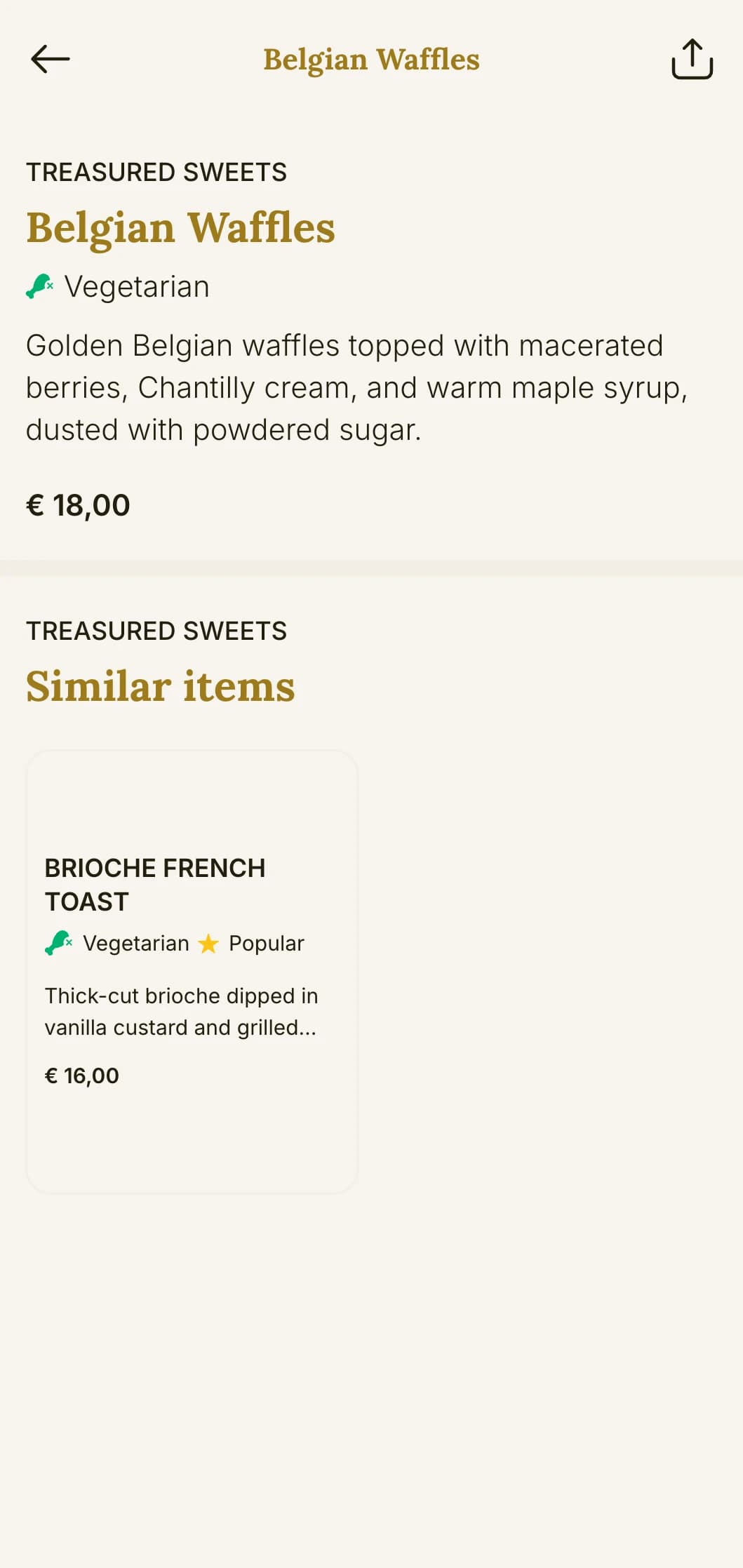Image resolution: width=743 pixels, height=1568 pixels.
Task: Tap the back arrow icon
Action: 51,59
